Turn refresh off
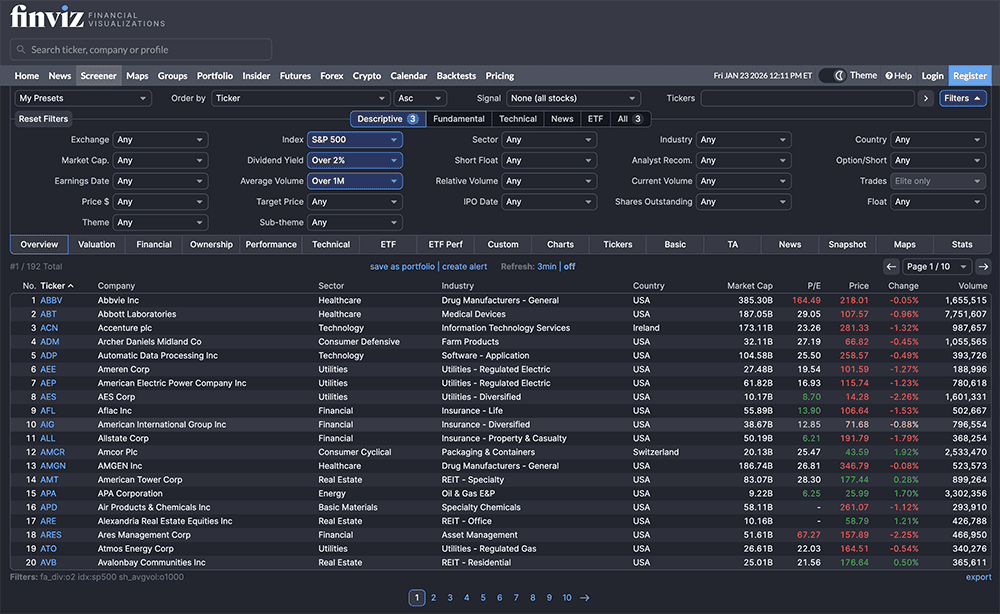This screenshot has width=1000, height=614. tap(569, 267)
